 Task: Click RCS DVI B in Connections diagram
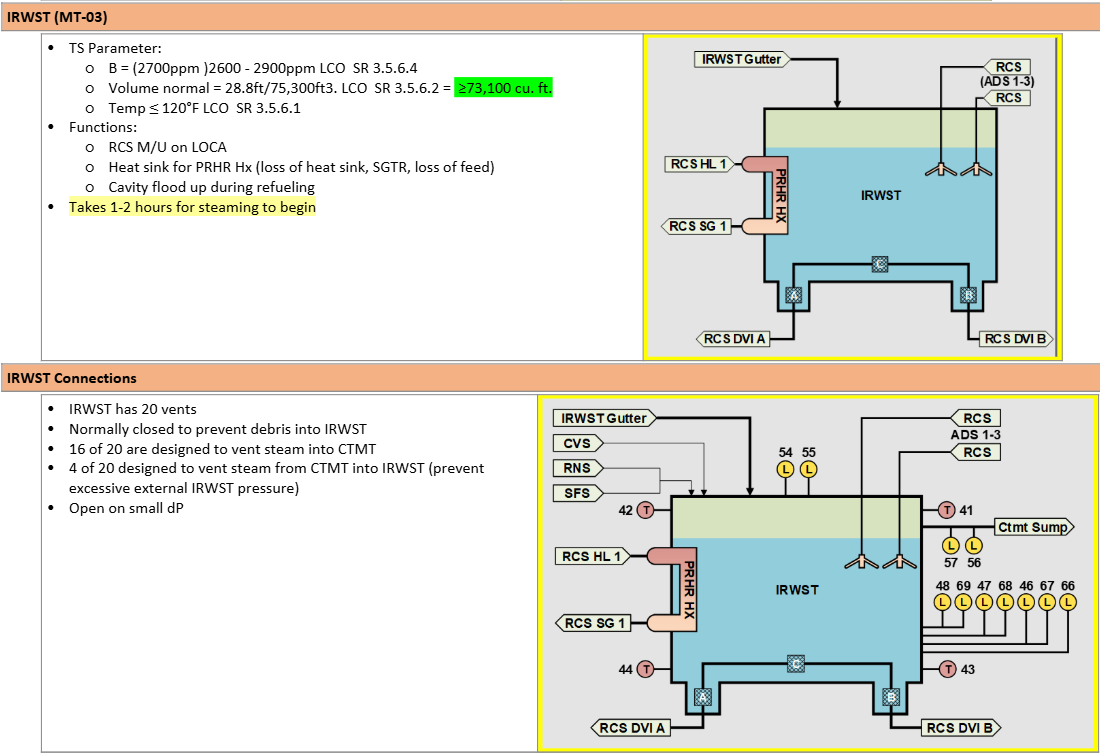click(960, 728)
